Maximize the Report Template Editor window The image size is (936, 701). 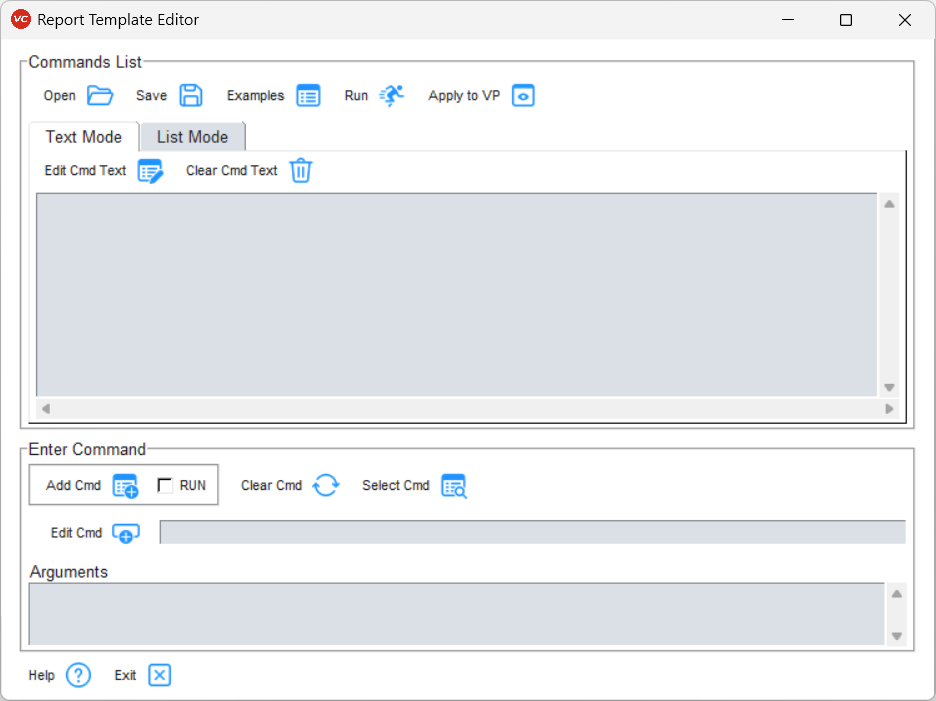pos(846,20)
